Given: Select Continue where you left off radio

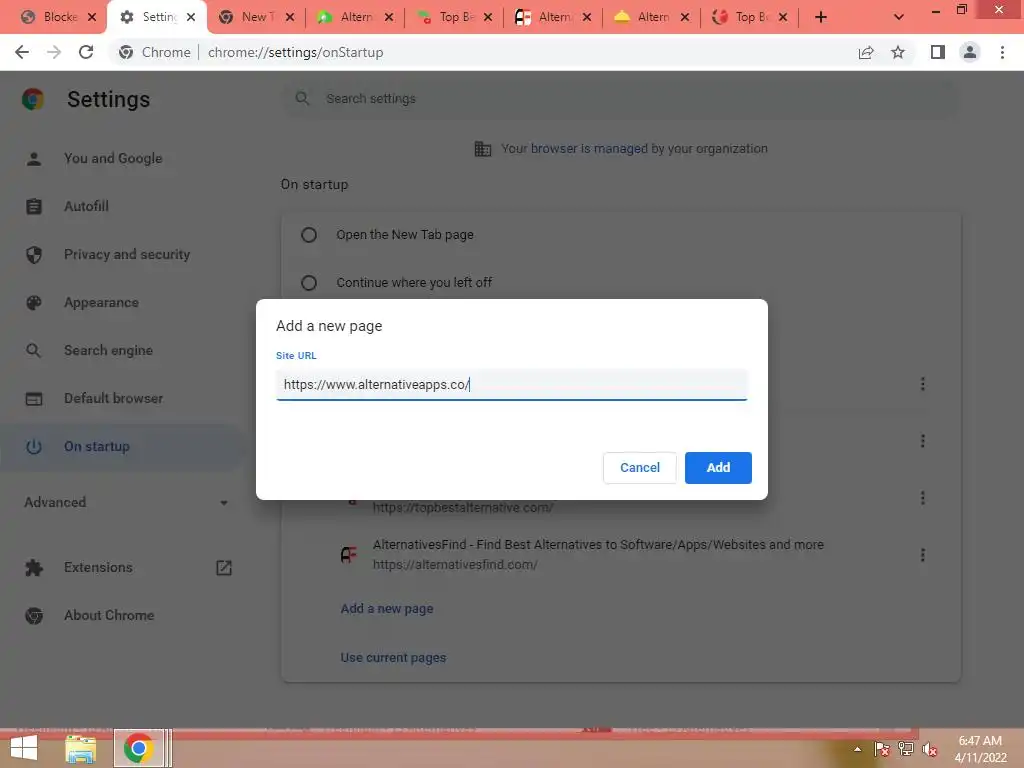Looking at the screenshot, I should click(309, 283).
